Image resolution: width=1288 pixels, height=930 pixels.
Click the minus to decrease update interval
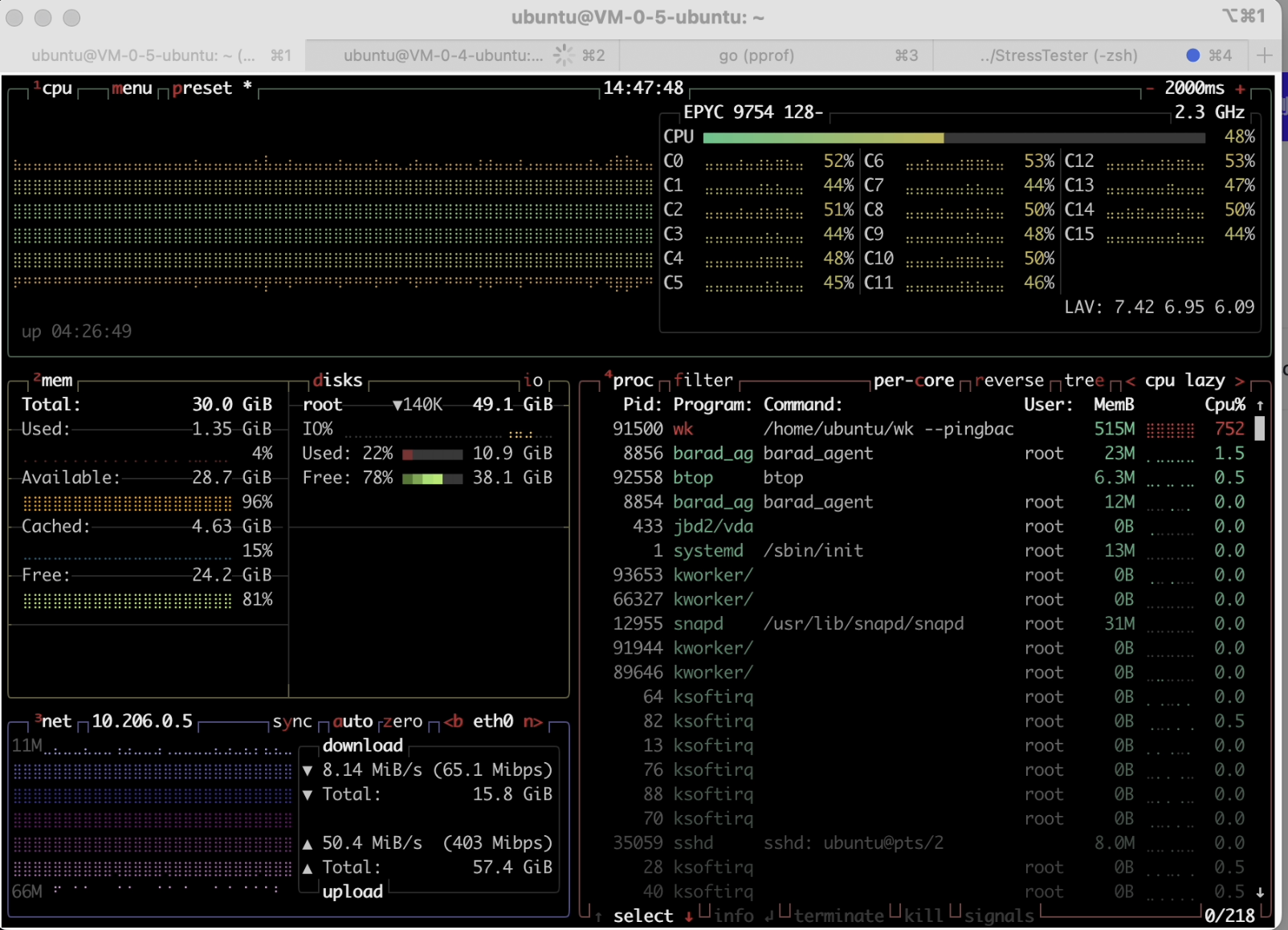click(1150, 89)
